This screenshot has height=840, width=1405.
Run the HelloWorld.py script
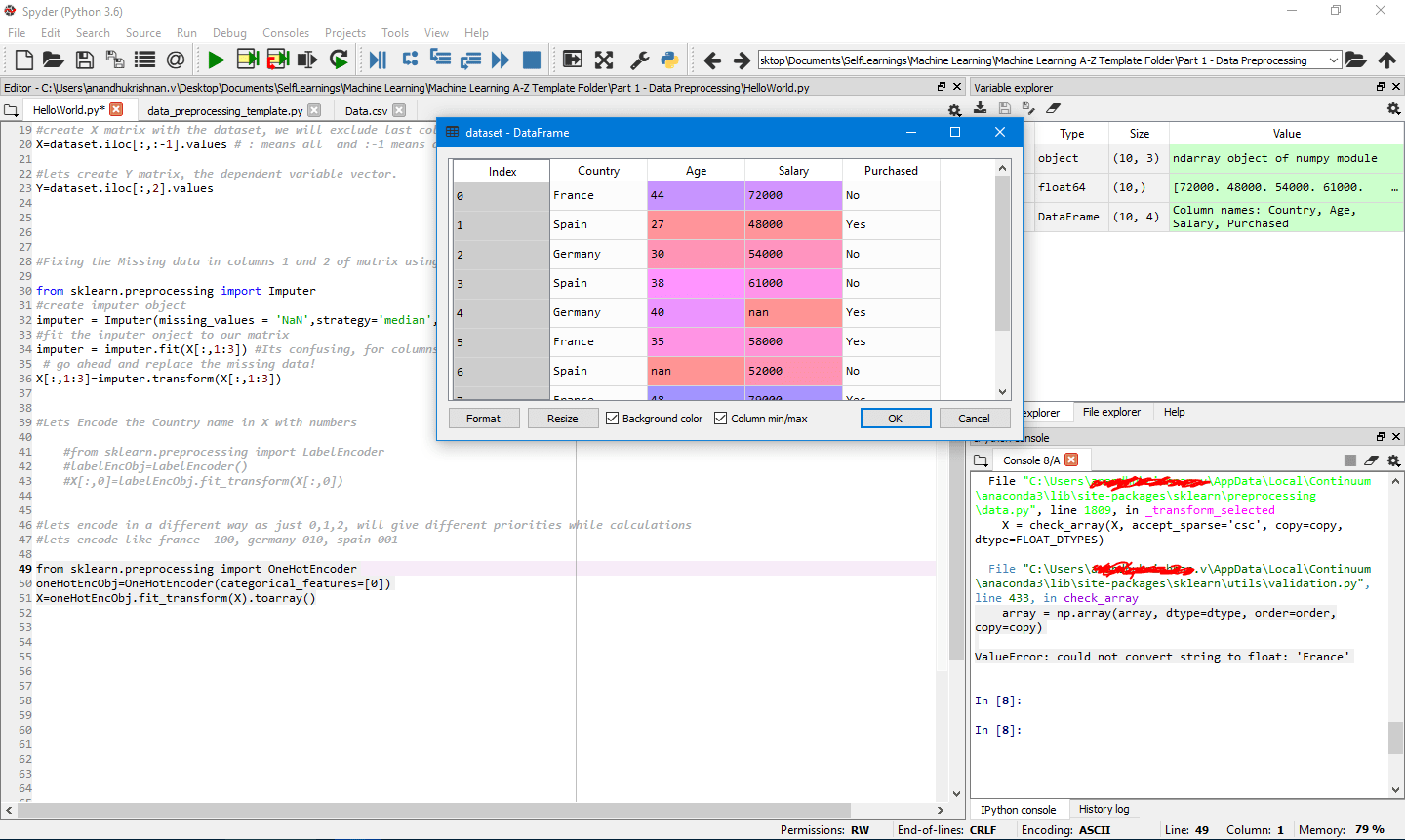pyautogui.click(x=217, y=60)
